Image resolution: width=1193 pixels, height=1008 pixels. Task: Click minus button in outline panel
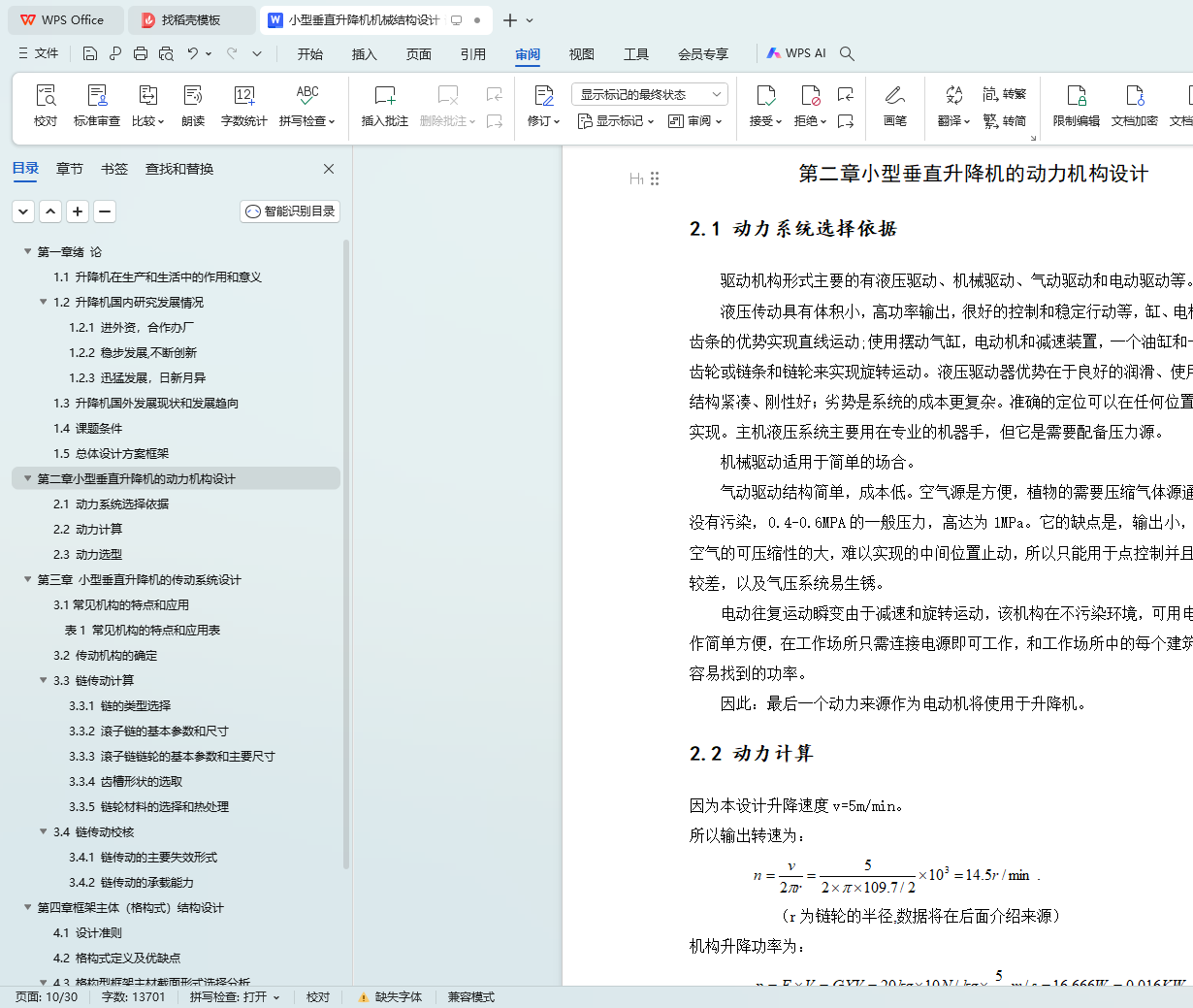(x=105, y=211)
